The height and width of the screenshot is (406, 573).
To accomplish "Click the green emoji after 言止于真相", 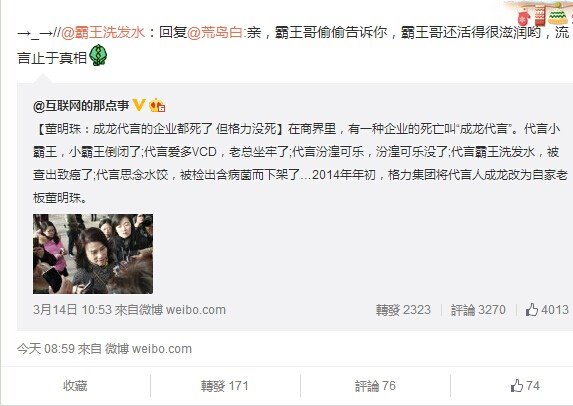I will coord(98,56).
